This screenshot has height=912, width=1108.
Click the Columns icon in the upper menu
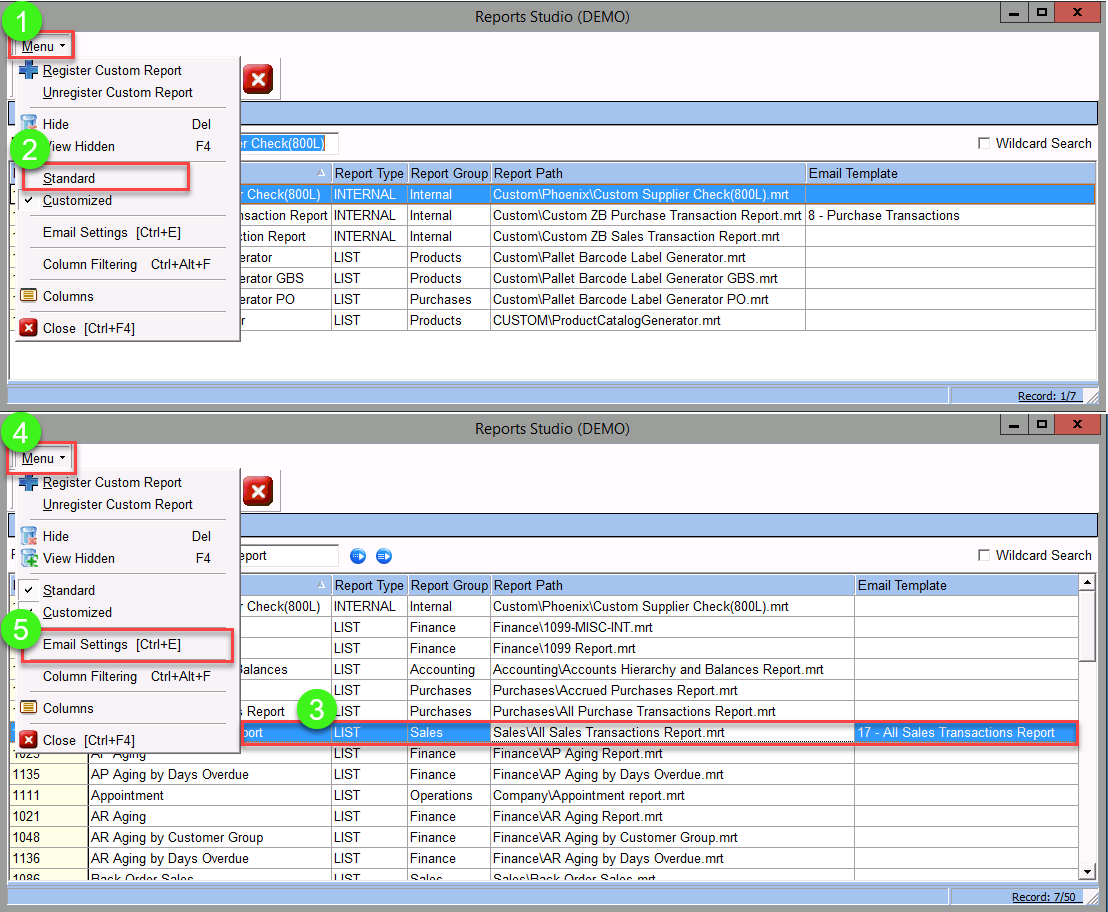click(28, 296)
